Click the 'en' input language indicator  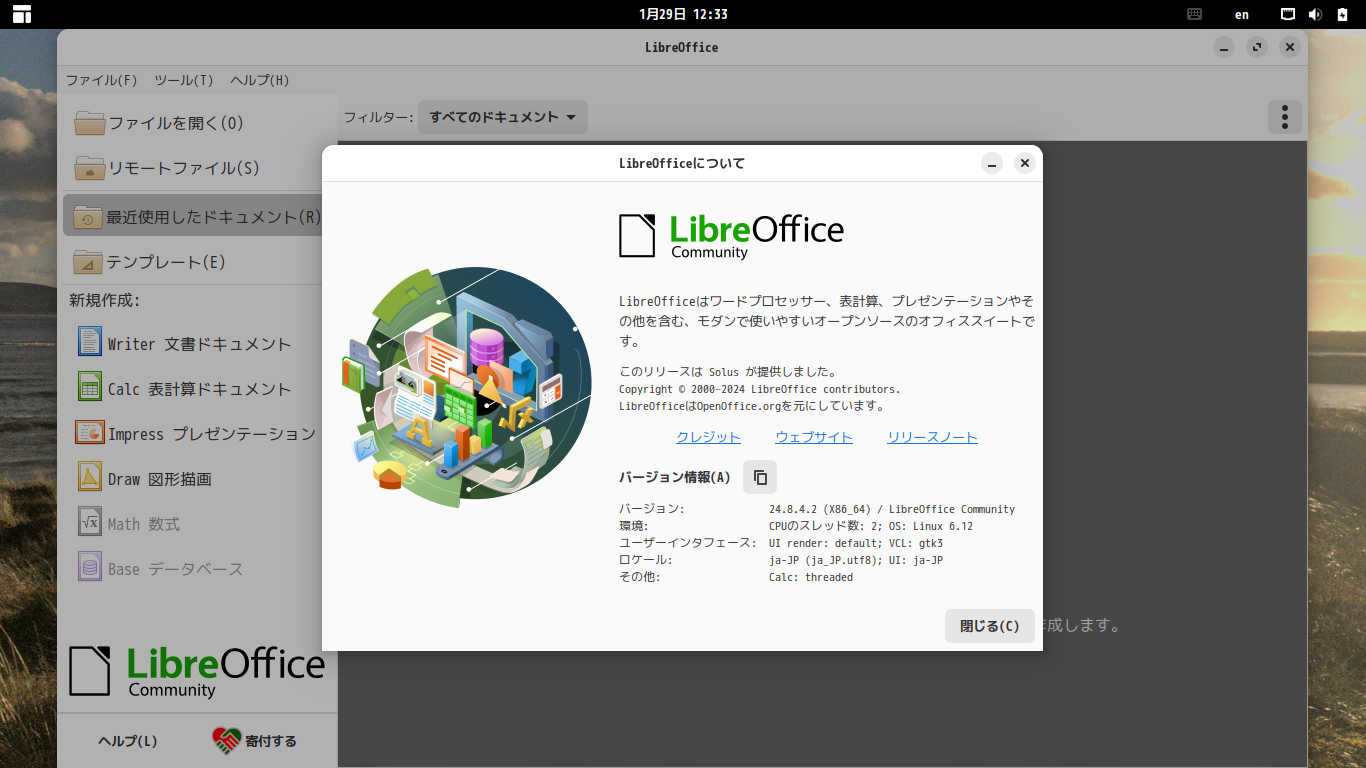1242,14
